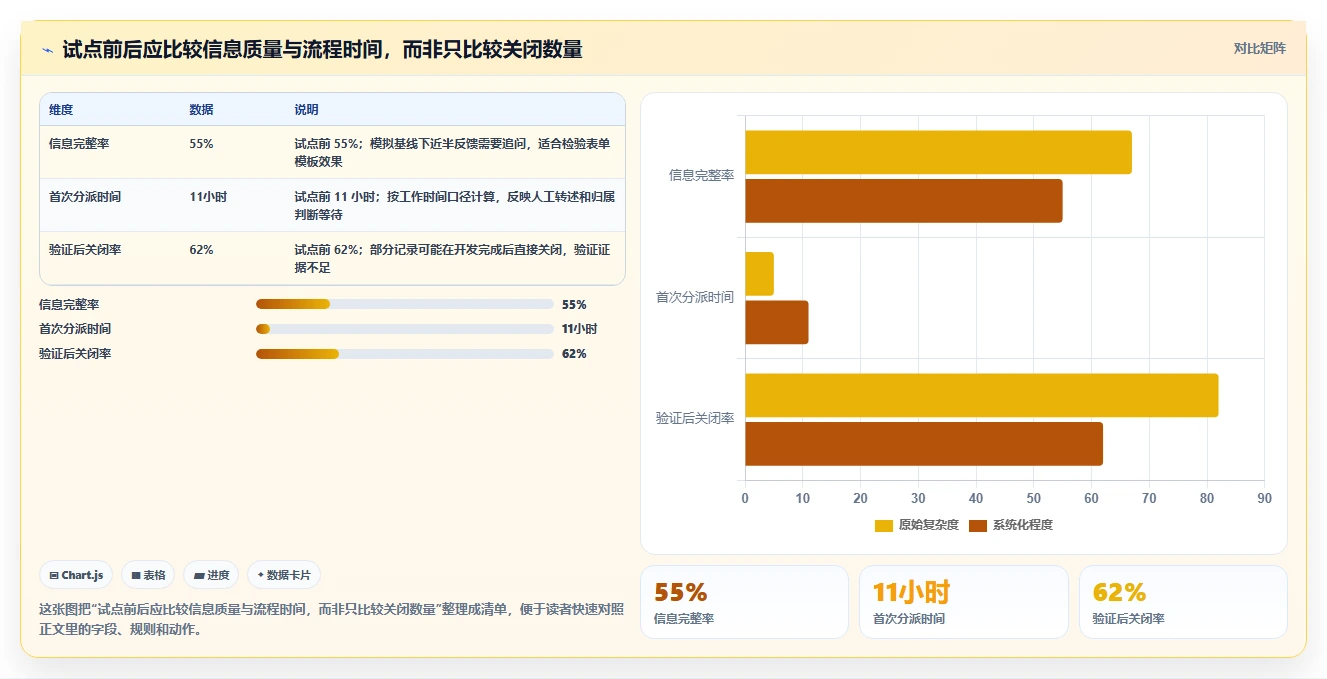
Task: Click the x-axis tick labeled 30
Action: [918, 497]
